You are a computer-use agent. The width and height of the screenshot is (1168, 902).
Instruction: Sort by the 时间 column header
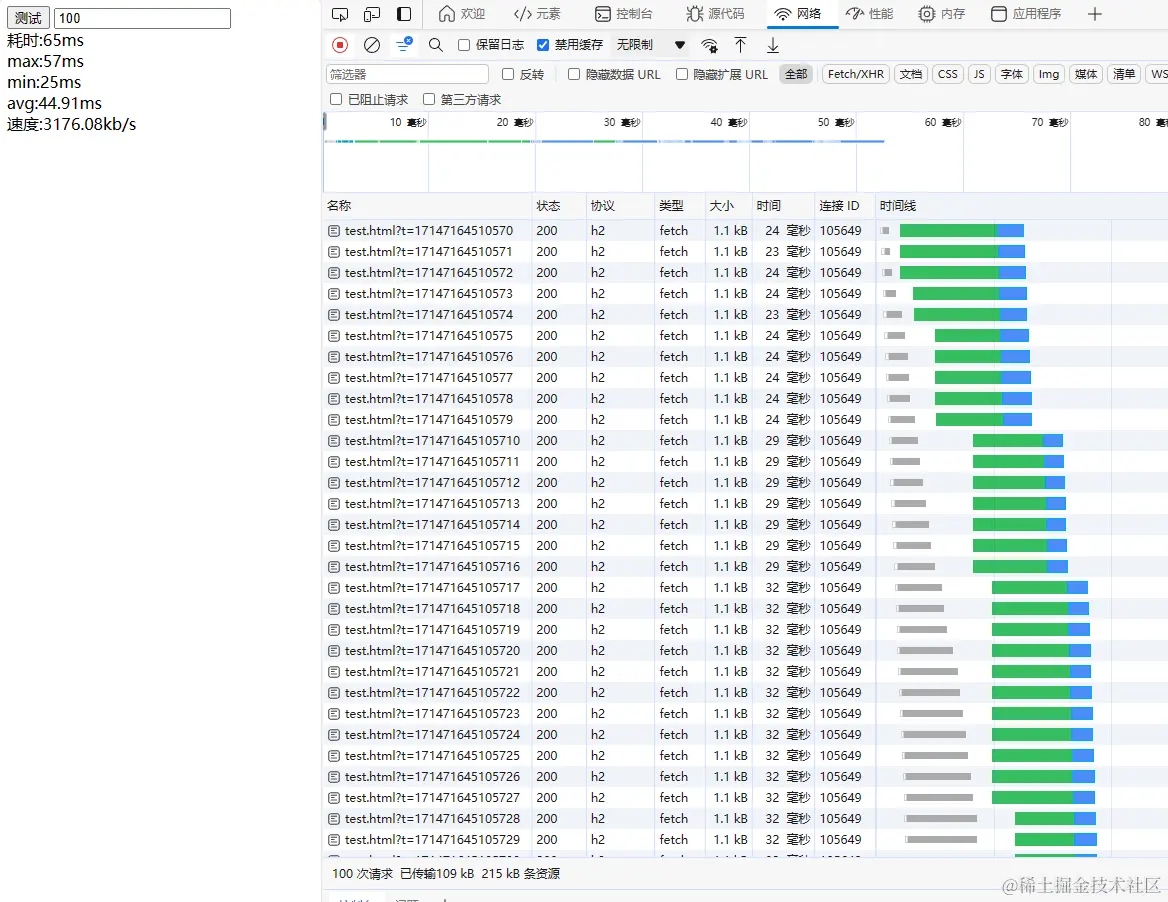click(x=782, y=206)
